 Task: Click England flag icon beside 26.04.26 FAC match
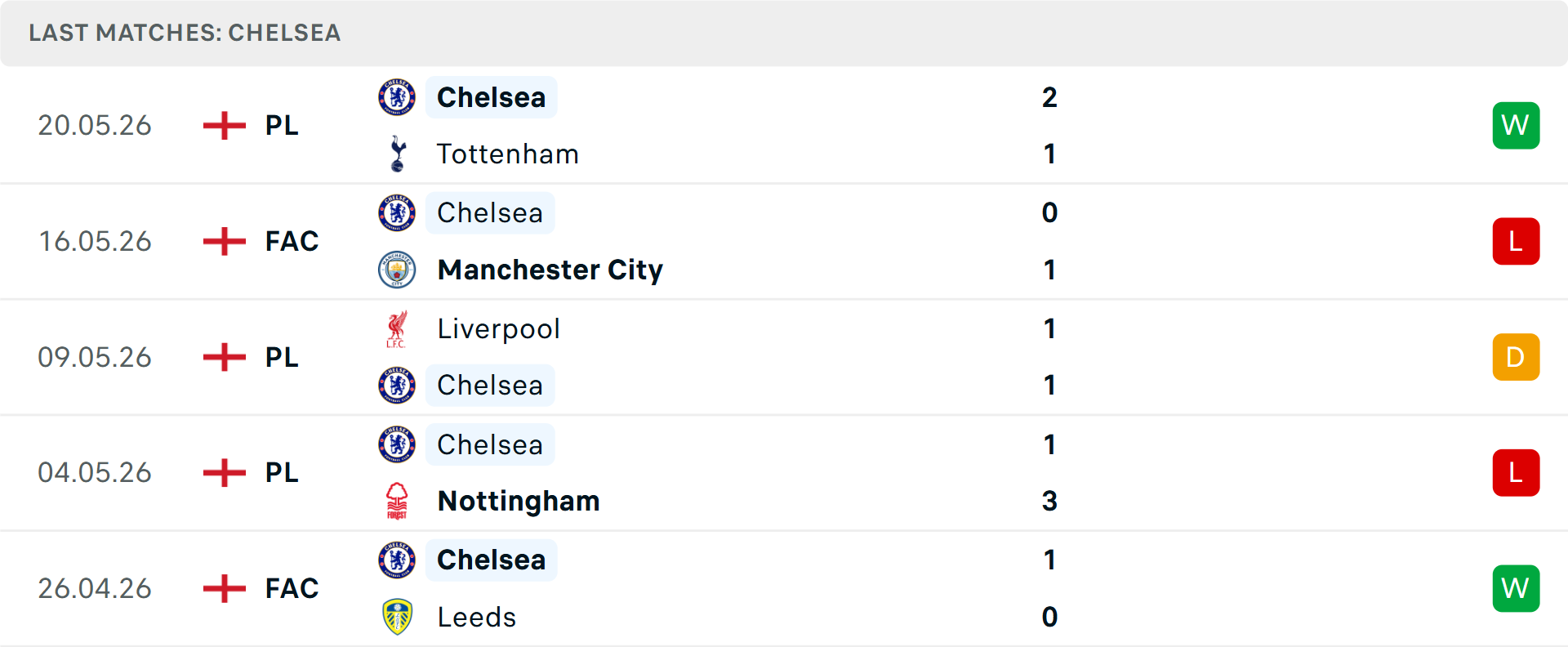(x=225, y=588)
